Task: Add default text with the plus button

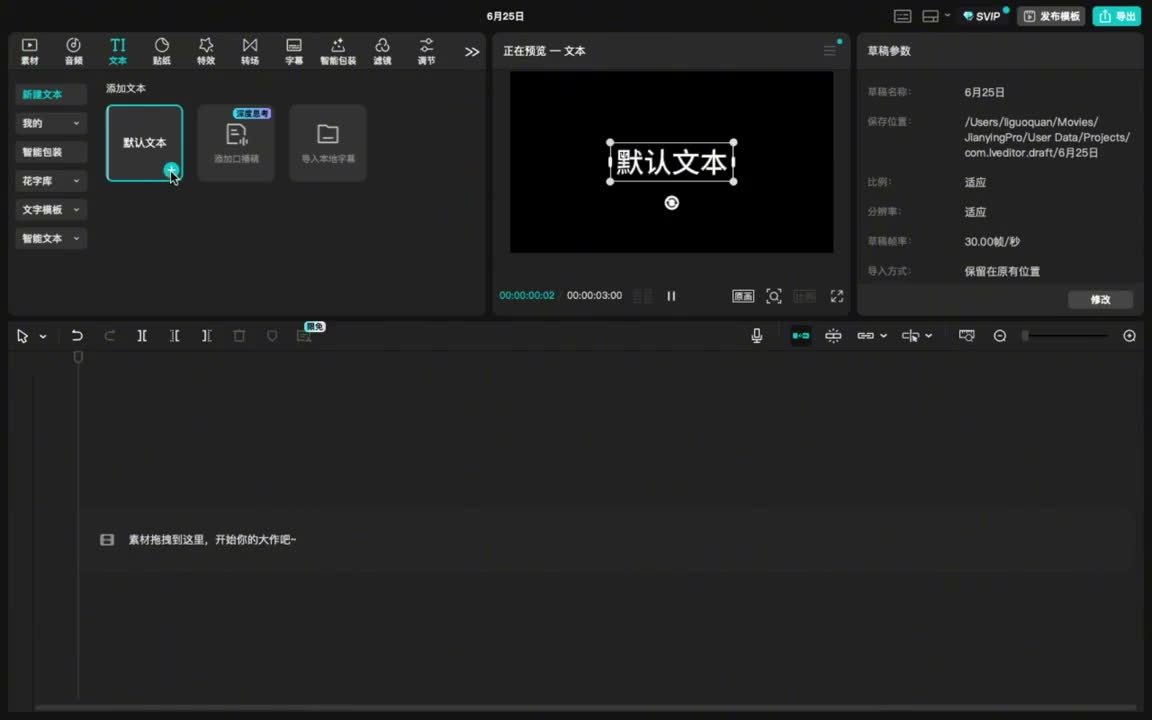Action: coord(170,170)
